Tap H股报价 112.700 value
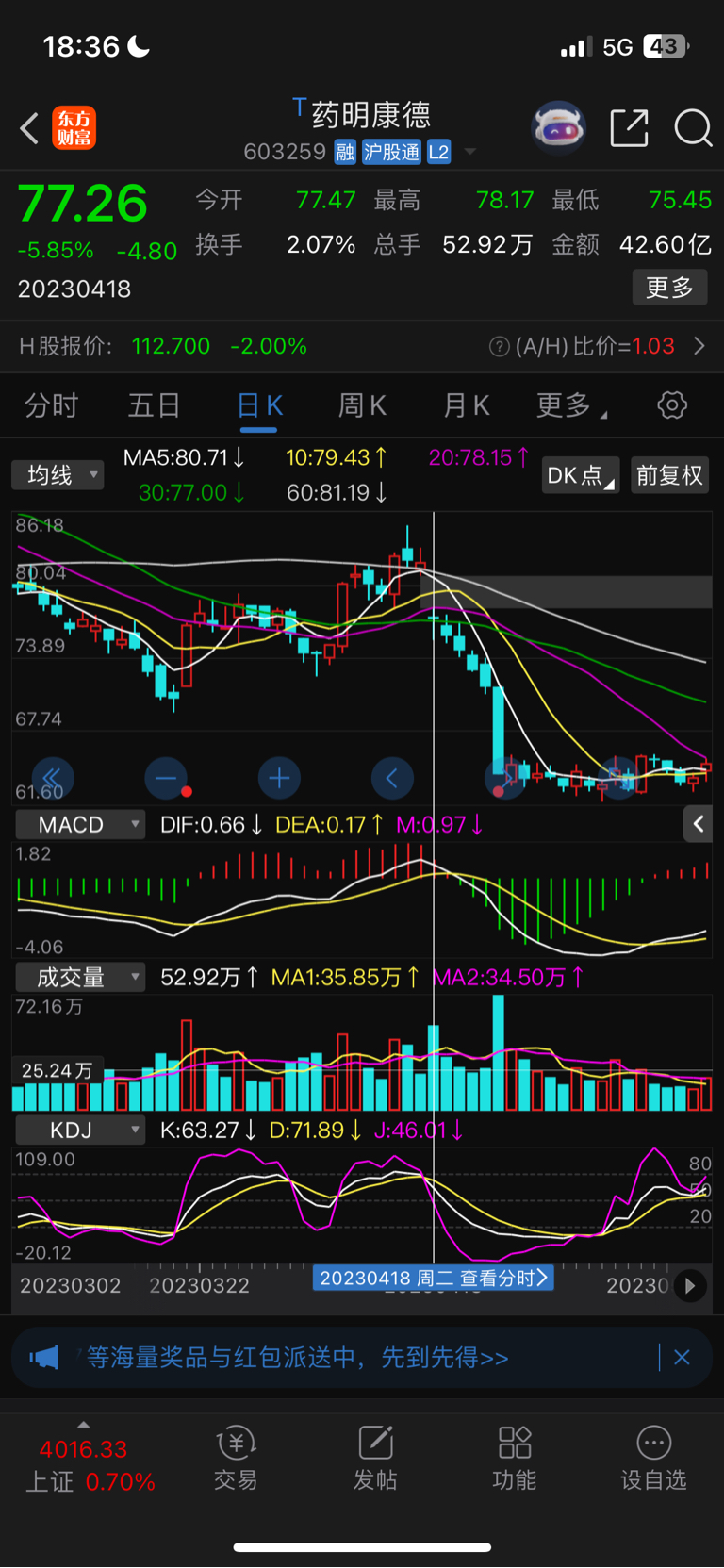Image resolution: width=724 pixels, height=1568 pixels. click(171, 347)
